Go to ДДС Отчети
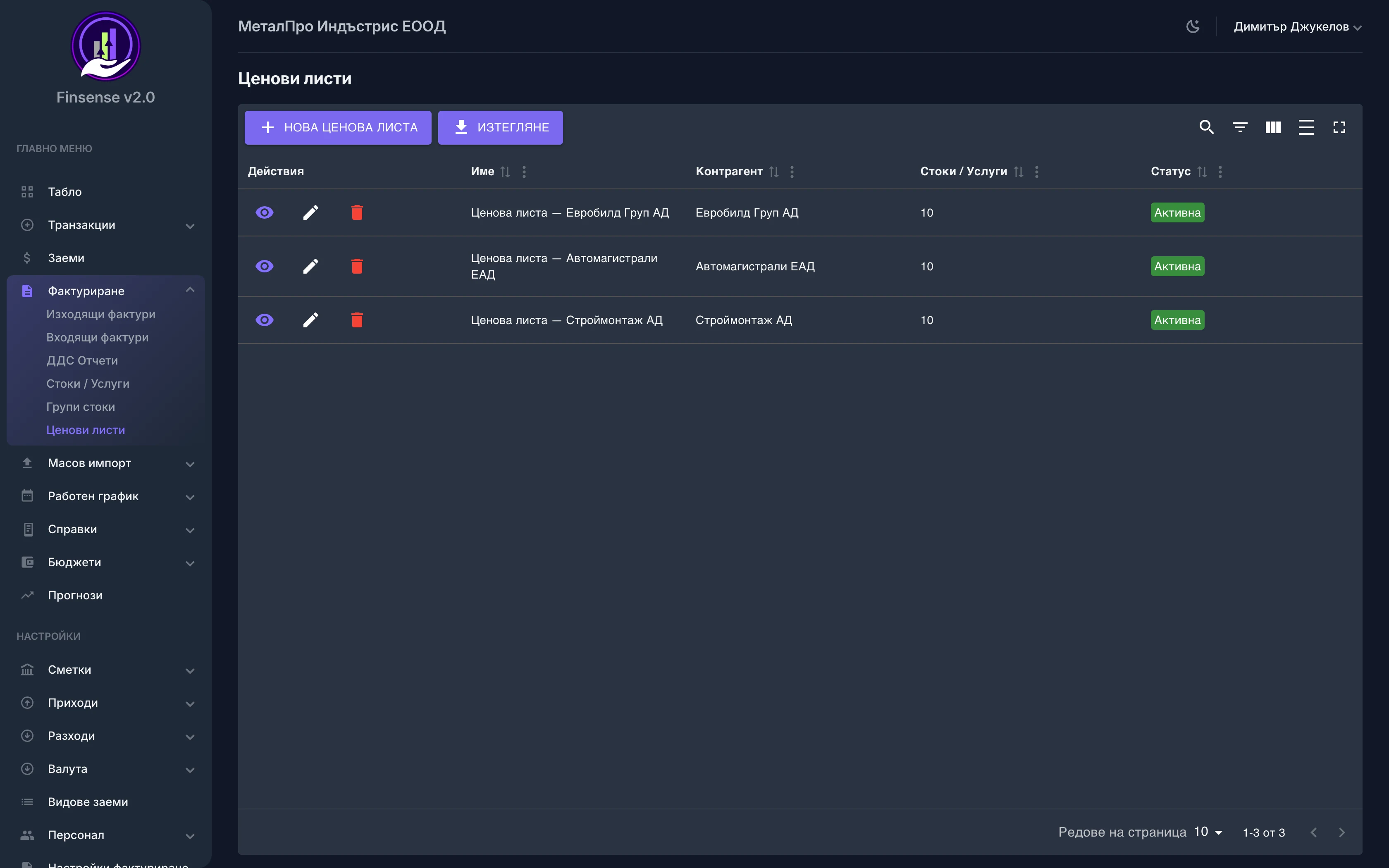 (82, 360)
